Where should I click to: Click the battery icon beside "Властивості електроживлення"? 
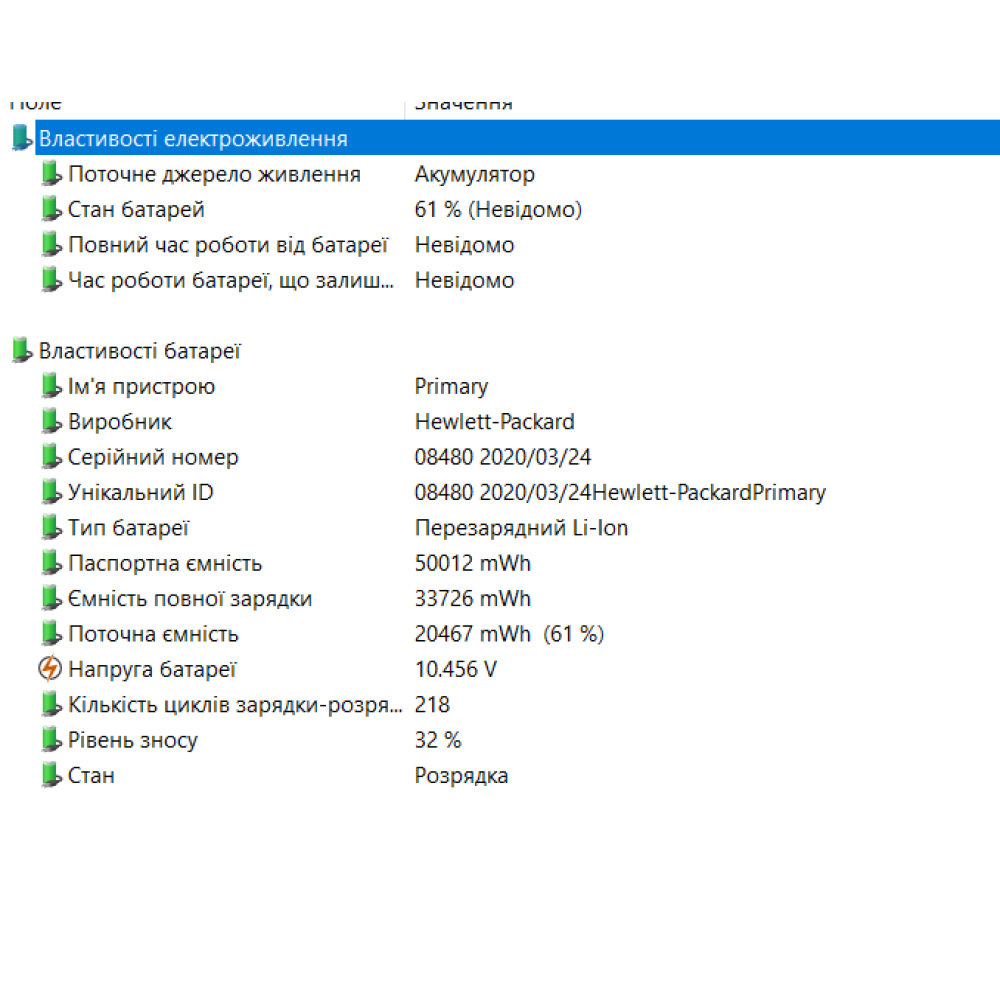[21, 139]
